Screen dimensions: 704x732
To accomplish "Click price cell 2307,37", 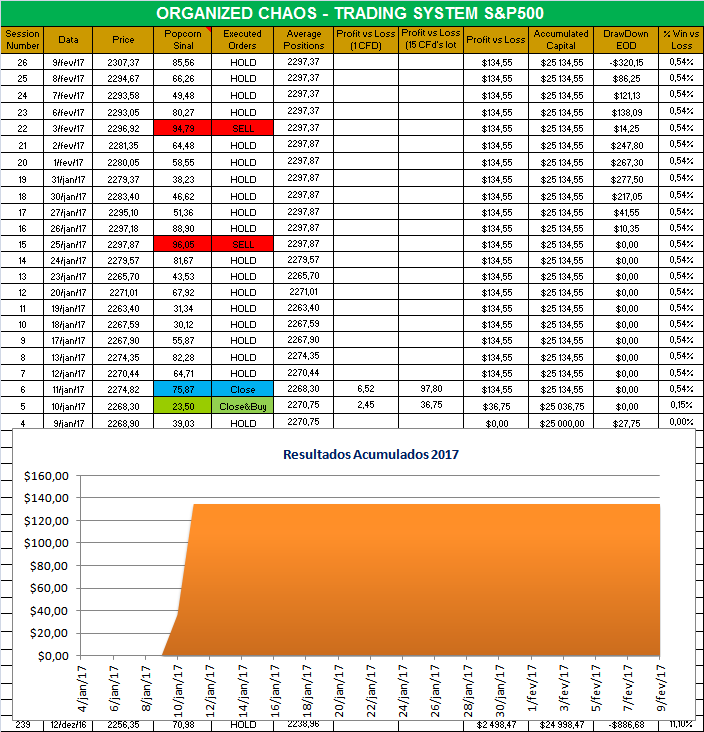I will [123, 62].
